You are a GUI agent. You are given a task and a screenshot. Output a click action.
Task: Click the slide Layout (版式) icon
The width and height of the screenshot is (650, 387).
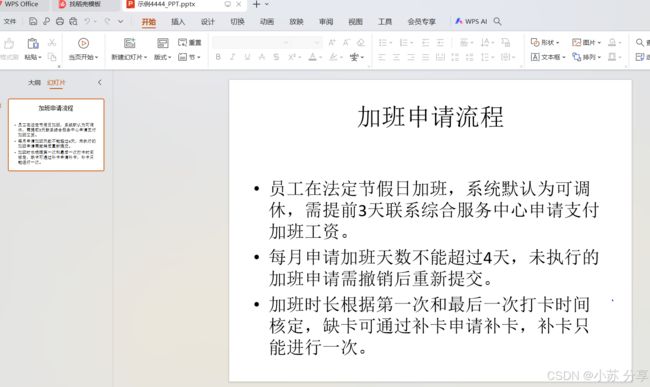[162, 43]
